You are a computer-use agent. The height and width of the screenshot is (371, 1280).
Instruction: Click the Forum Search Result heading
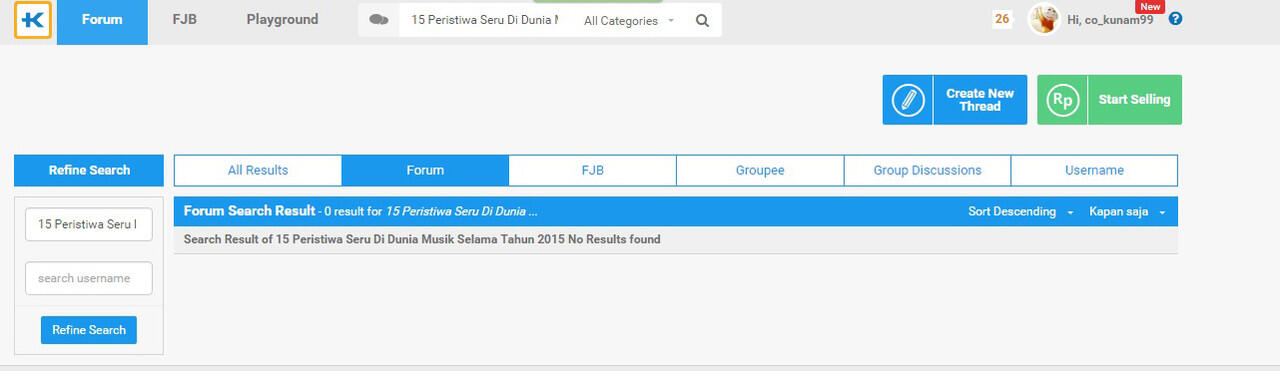[250, 211]
